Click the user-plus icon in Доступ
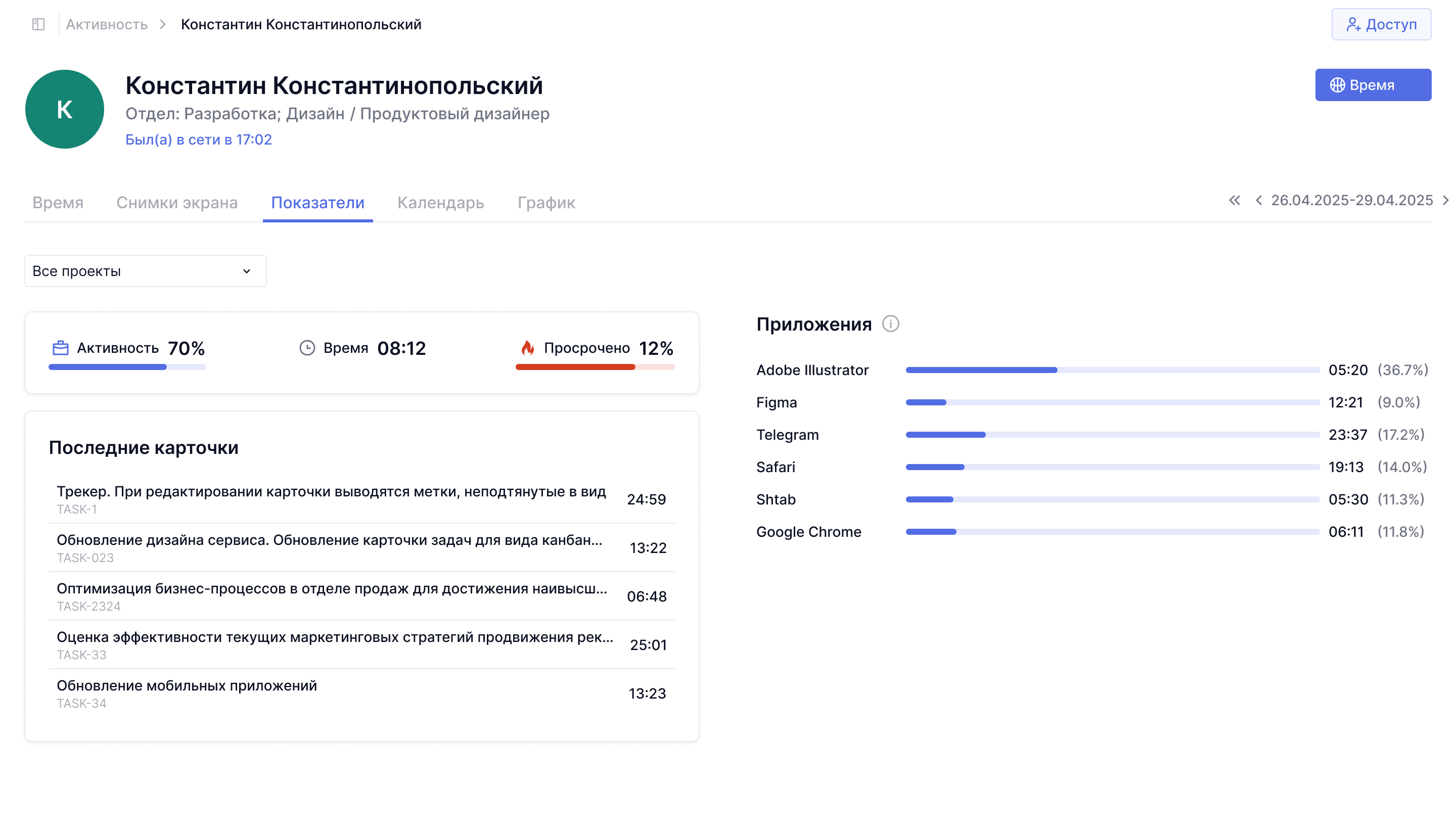The height and width of the screenshot is (829, 1456). [x=1353, y=24]
